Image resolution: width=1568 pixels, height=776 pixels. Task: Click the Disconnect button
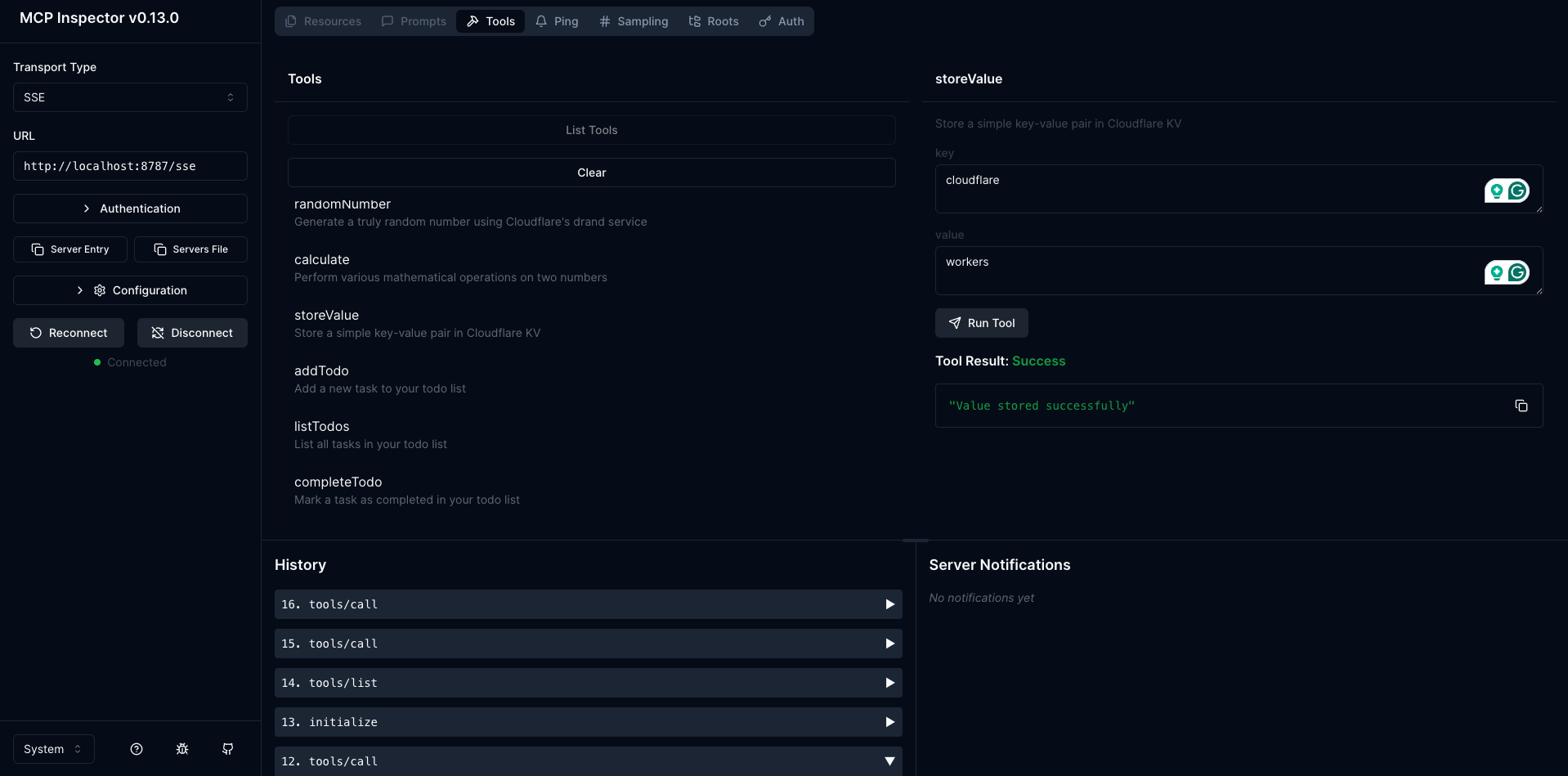(192, 333)
